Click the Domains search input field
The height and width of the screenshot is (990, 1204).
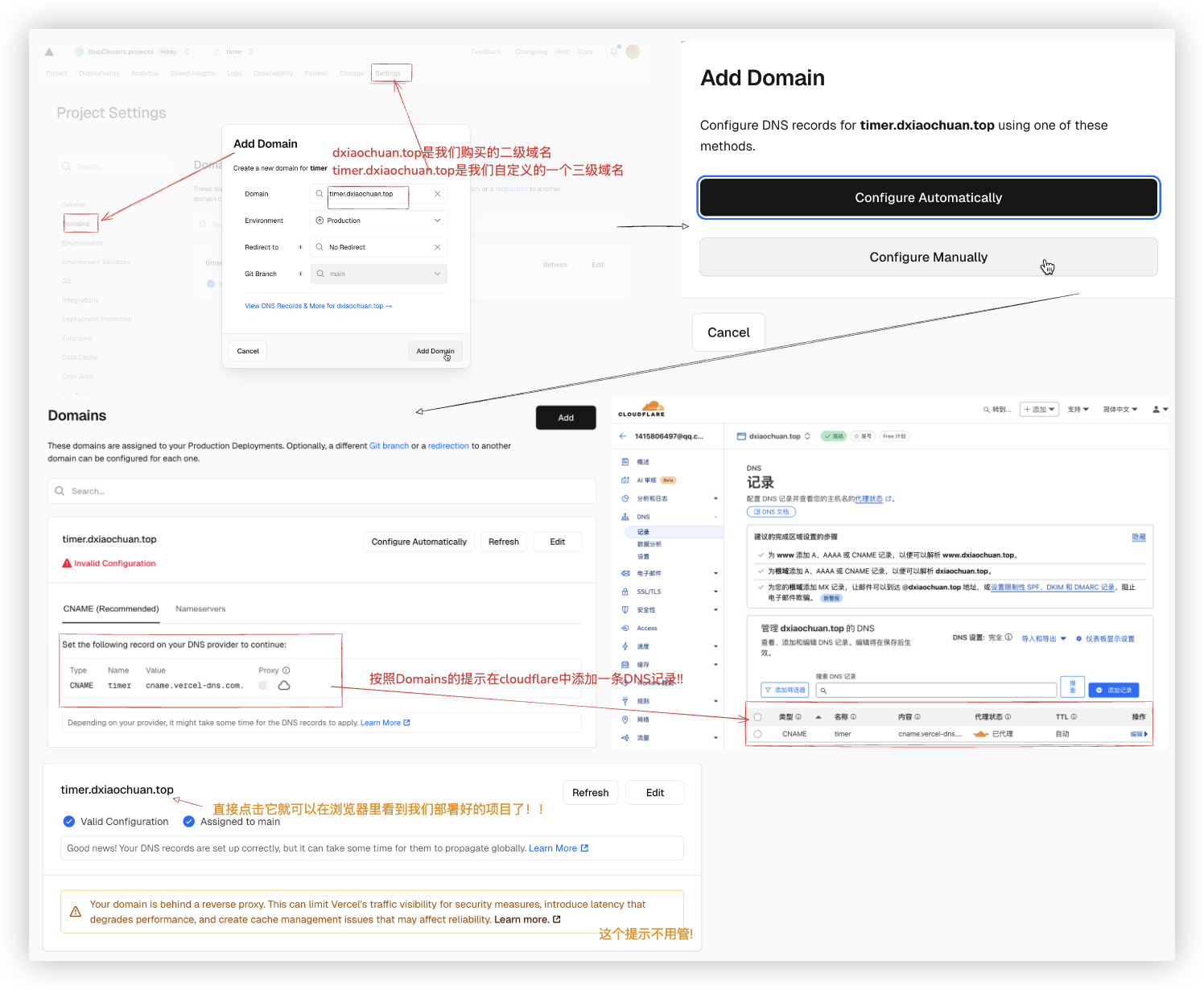point(322,491)
